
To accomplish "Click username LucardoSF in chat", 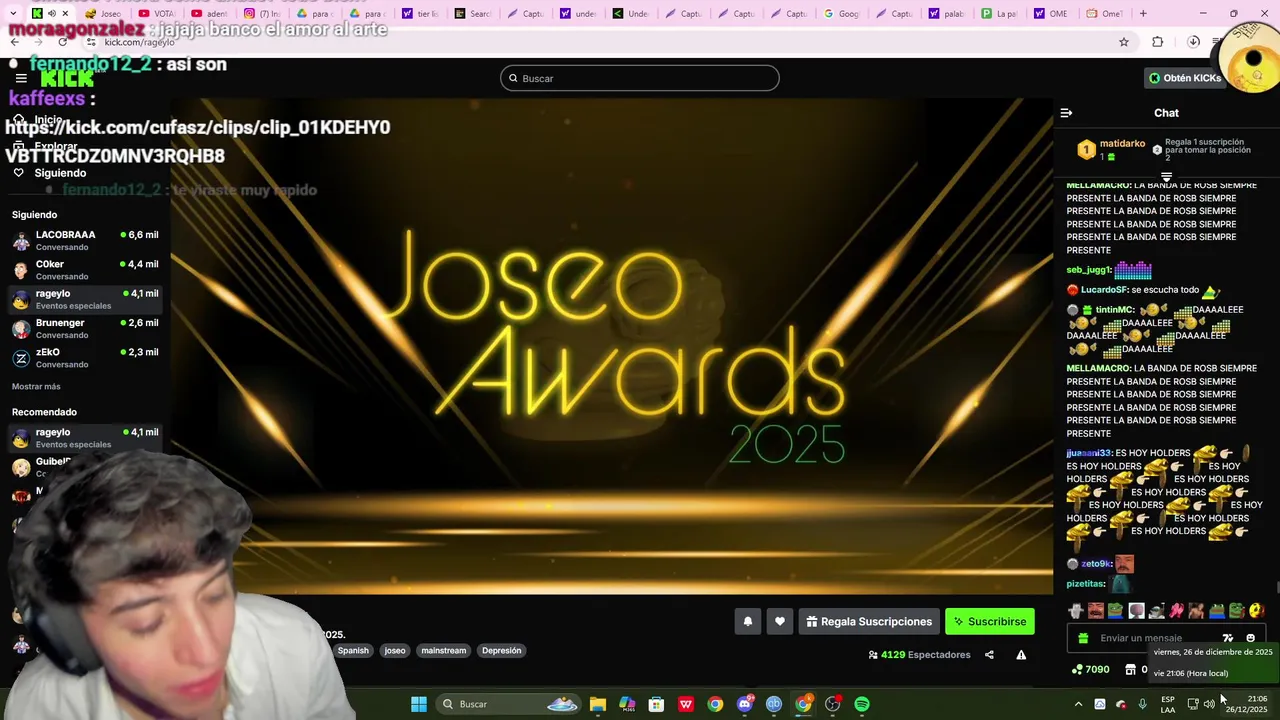I will pos(1103,290).
